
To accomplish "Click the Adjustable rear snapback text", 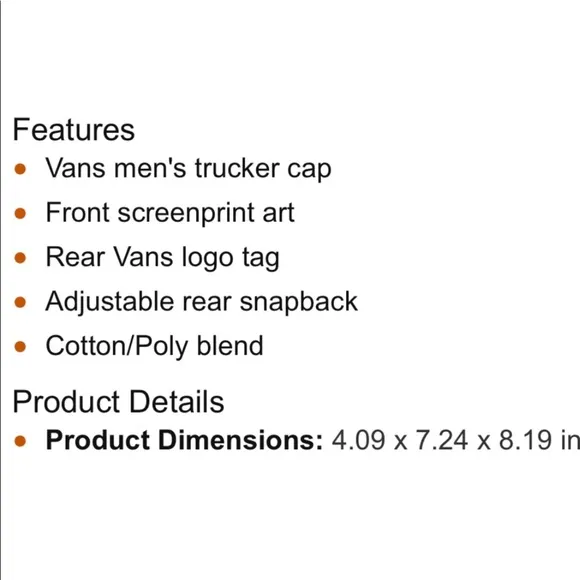I will pyautogui.click(x=202, y=302).
